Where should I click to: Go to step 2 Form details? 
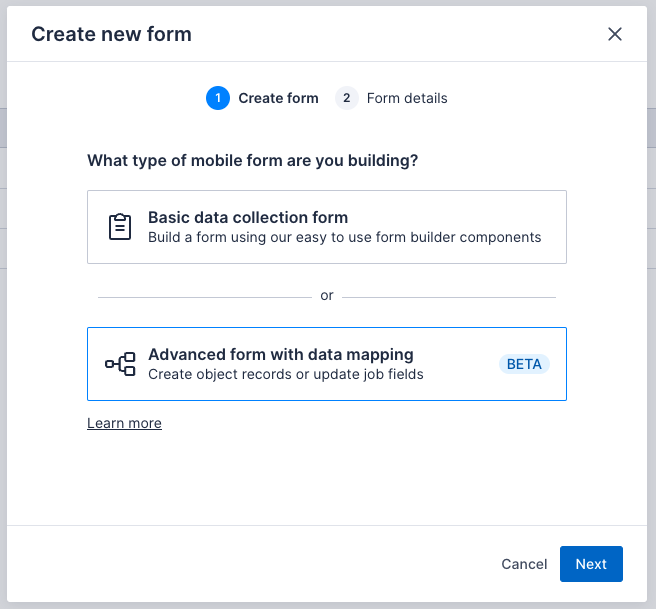point(391,98)
